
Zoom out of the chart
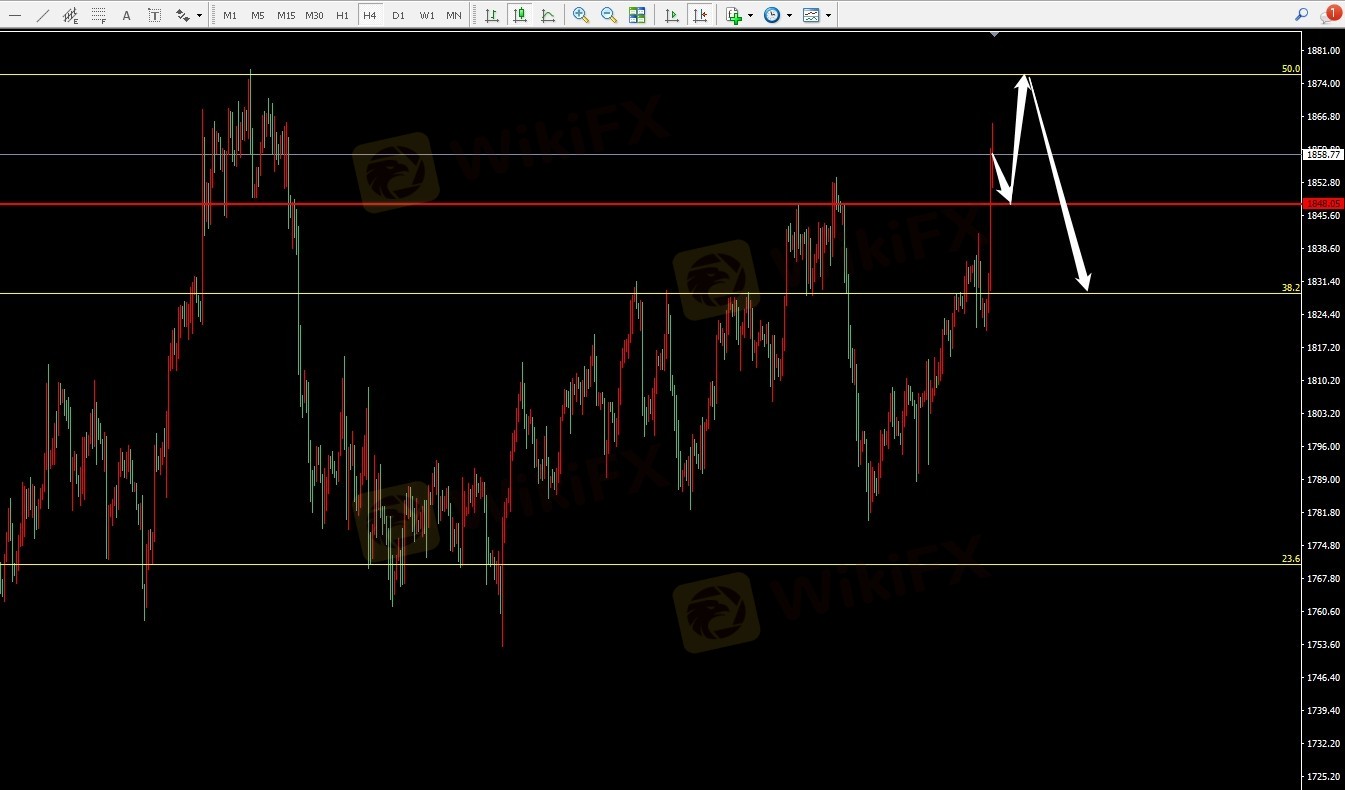coord(609,15)
